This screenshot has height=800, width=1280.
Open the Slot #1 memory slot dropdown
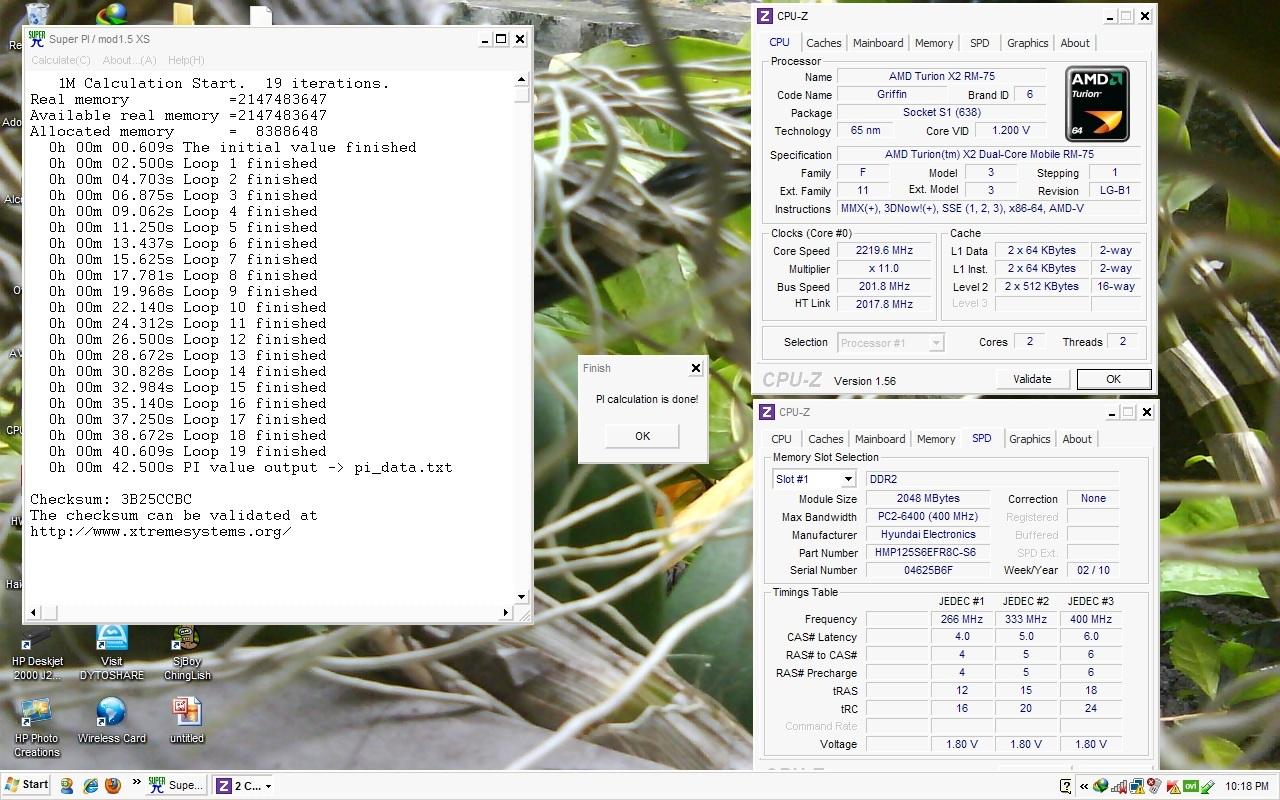click(847, 479)
